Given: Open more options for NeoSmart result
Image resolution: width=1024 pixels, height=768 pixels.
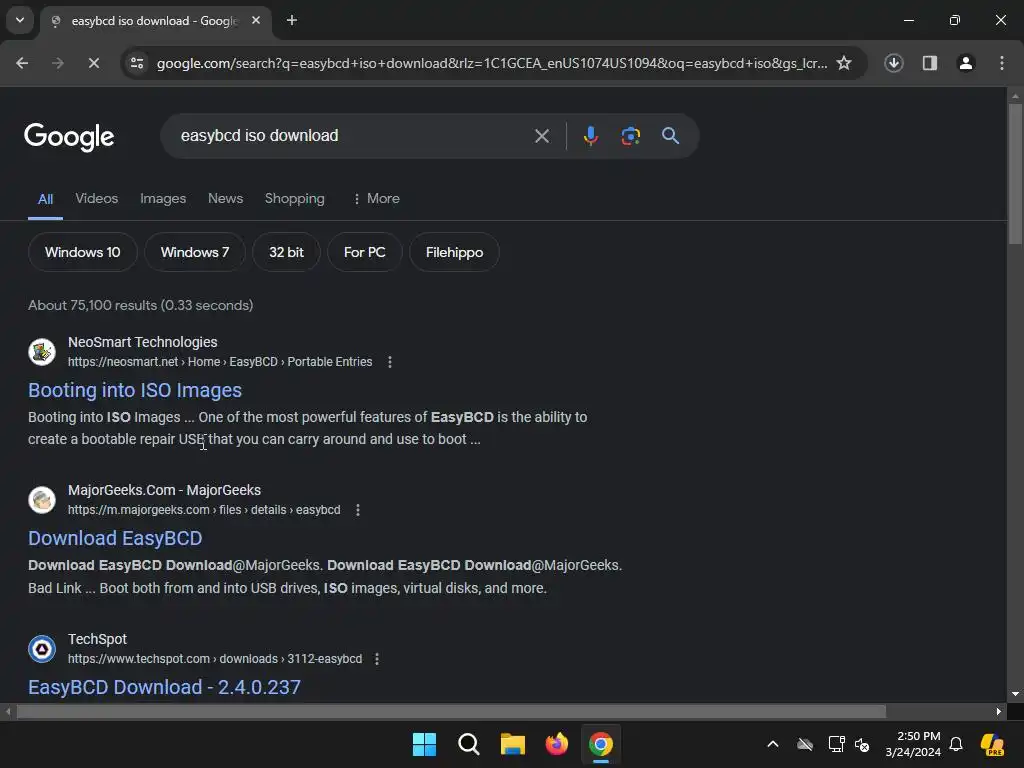Looking at the screenshot, I should pyautogui.click(x=390, y=362).
